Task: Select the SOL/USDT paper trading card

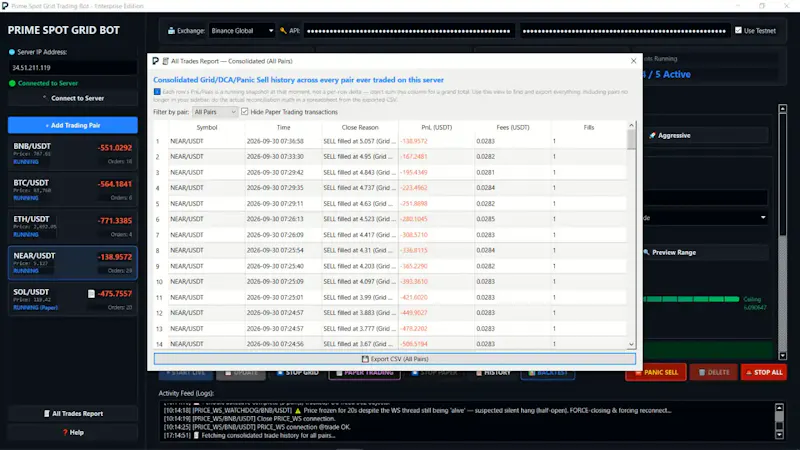Action: point(72,299)
